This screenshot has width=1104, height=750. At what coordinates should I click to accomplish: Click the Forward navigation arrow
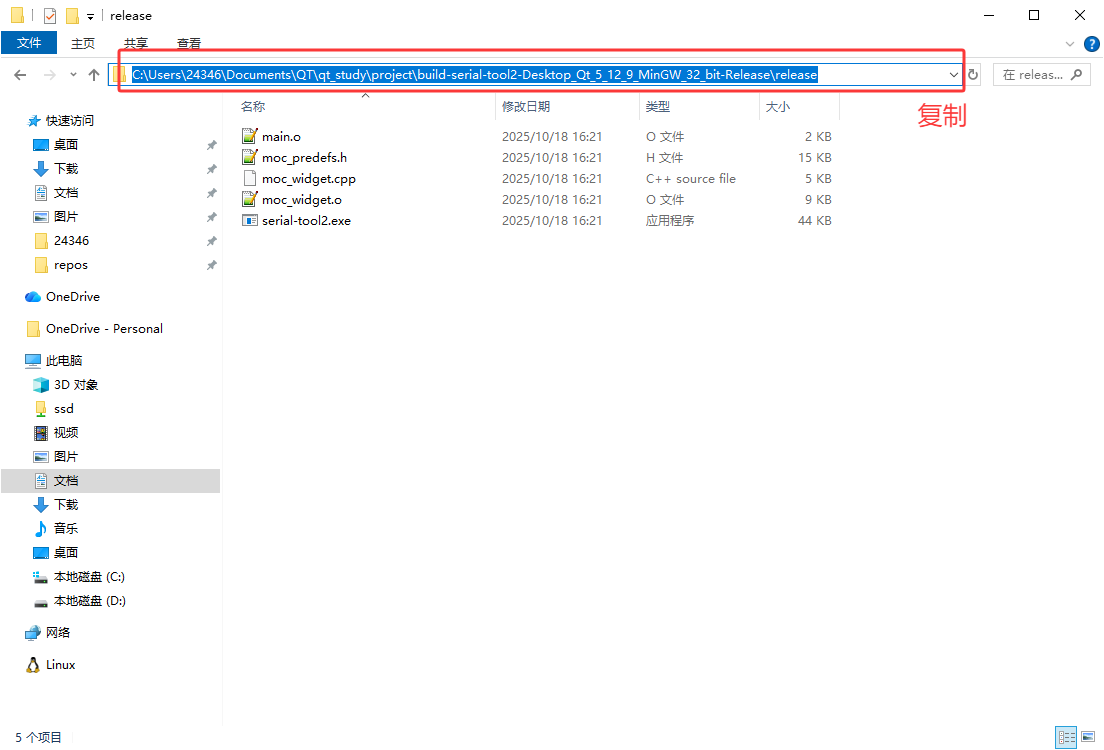49,75
